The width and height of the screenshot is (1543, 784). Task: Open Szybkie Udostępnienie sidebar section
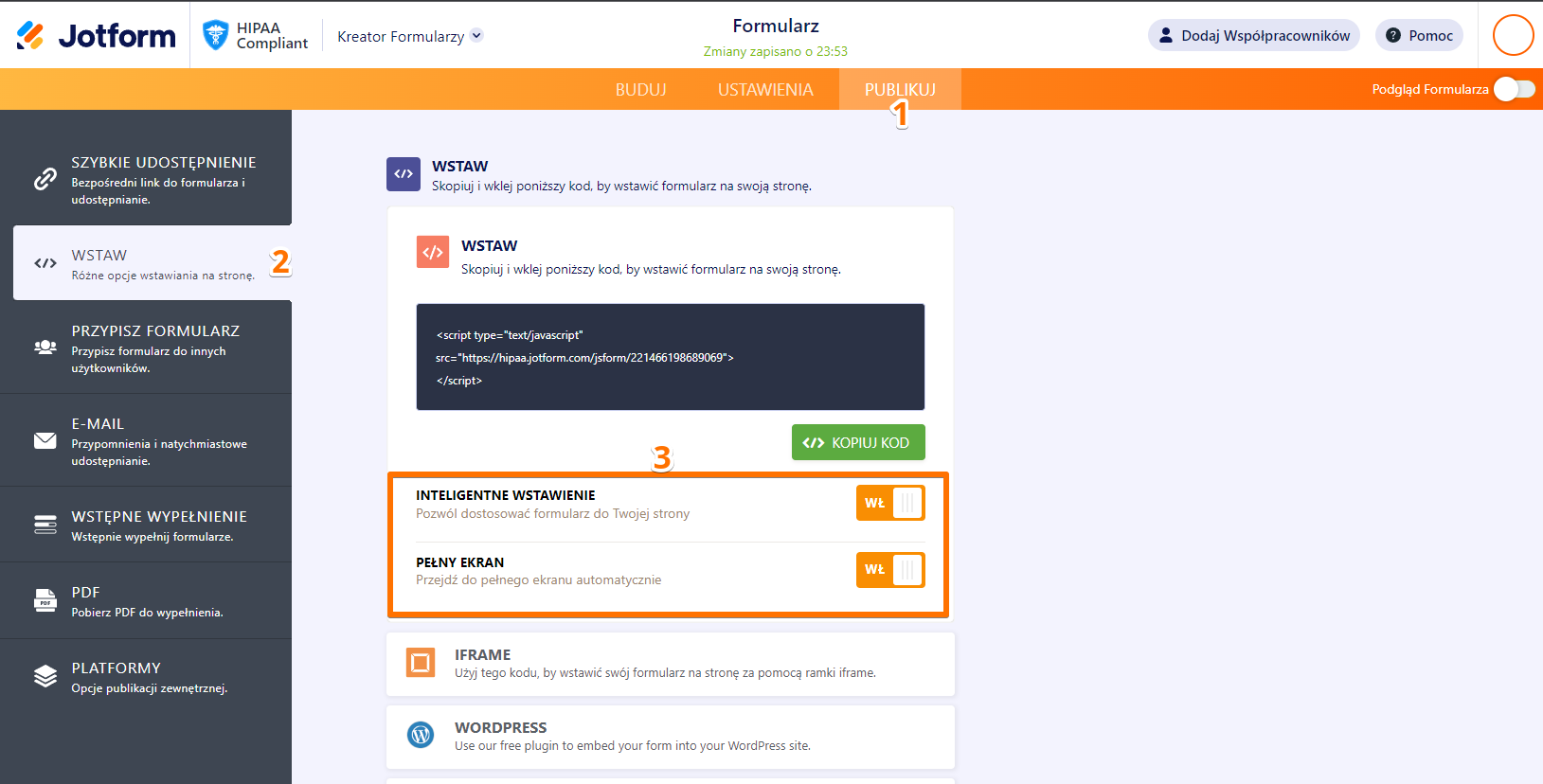(146, 179)
